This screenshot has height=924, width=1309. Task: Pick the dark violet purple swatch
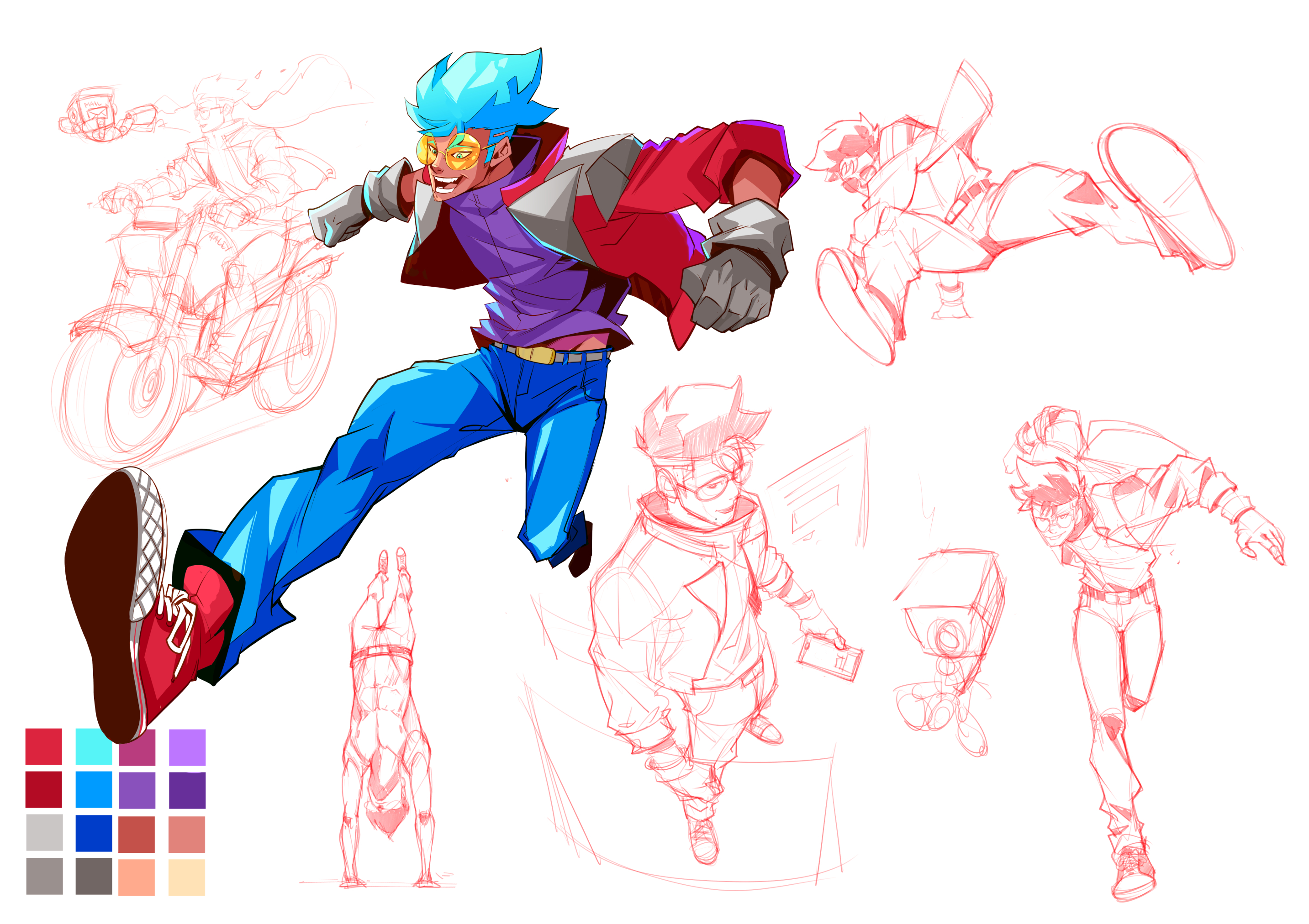coord(187,791)
